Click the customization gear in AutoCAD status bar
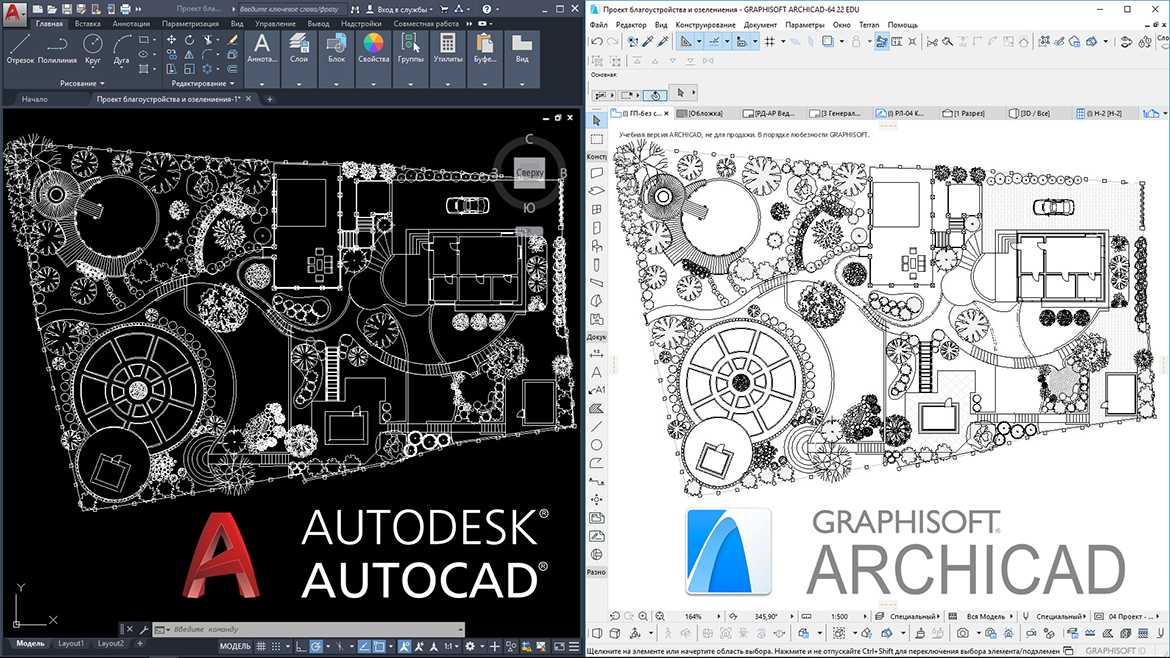This screenshot has height=658, width=1170. pyautogui.click(x=470, y=646)
